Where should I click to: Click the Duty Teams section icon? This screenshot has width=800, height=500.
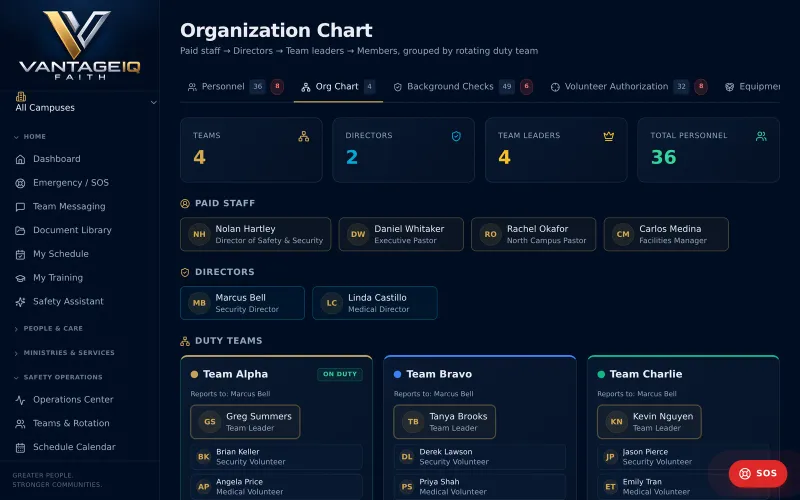185,341
